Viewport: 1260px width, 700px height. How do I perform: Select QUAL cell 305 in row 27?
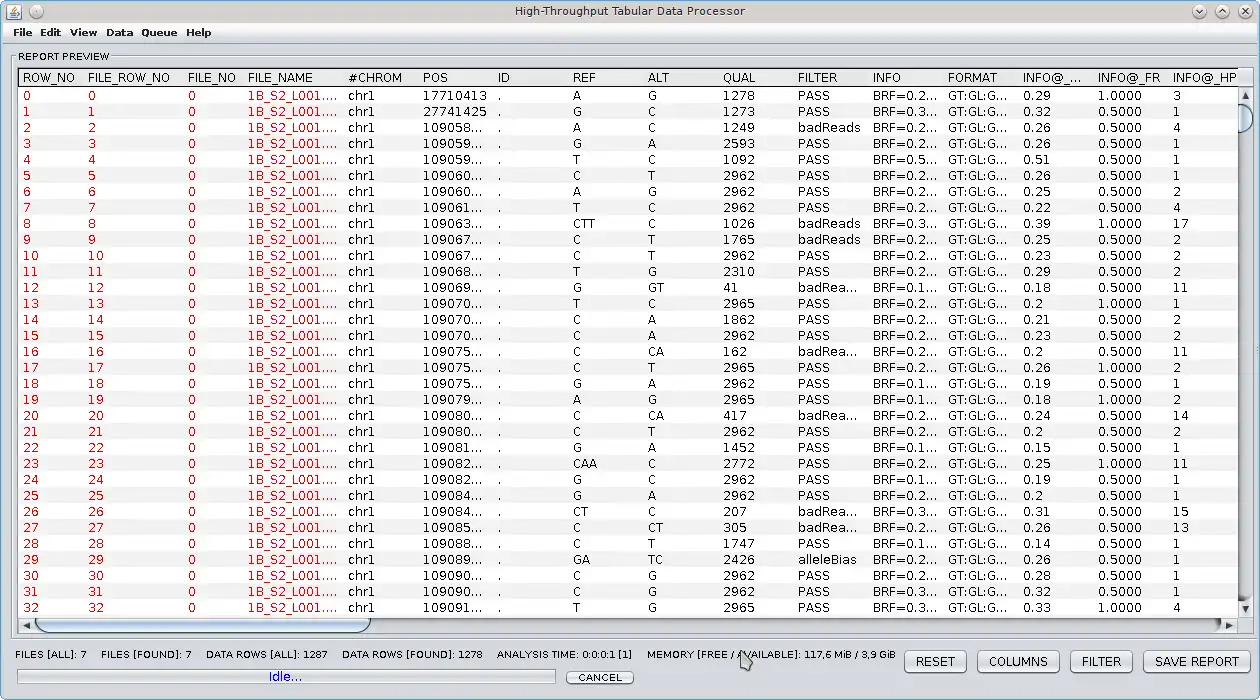(755, 528)
